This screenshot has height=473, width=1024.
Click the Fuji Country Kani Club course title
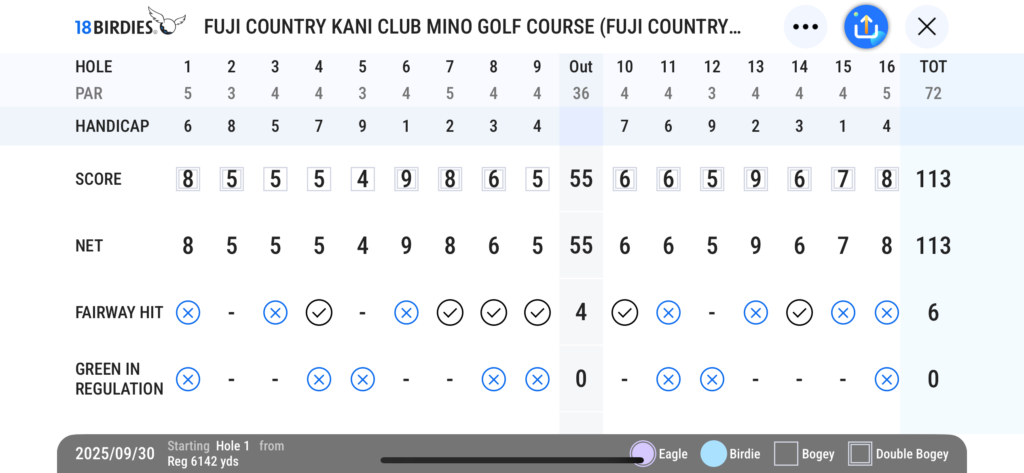pos(472,27)
